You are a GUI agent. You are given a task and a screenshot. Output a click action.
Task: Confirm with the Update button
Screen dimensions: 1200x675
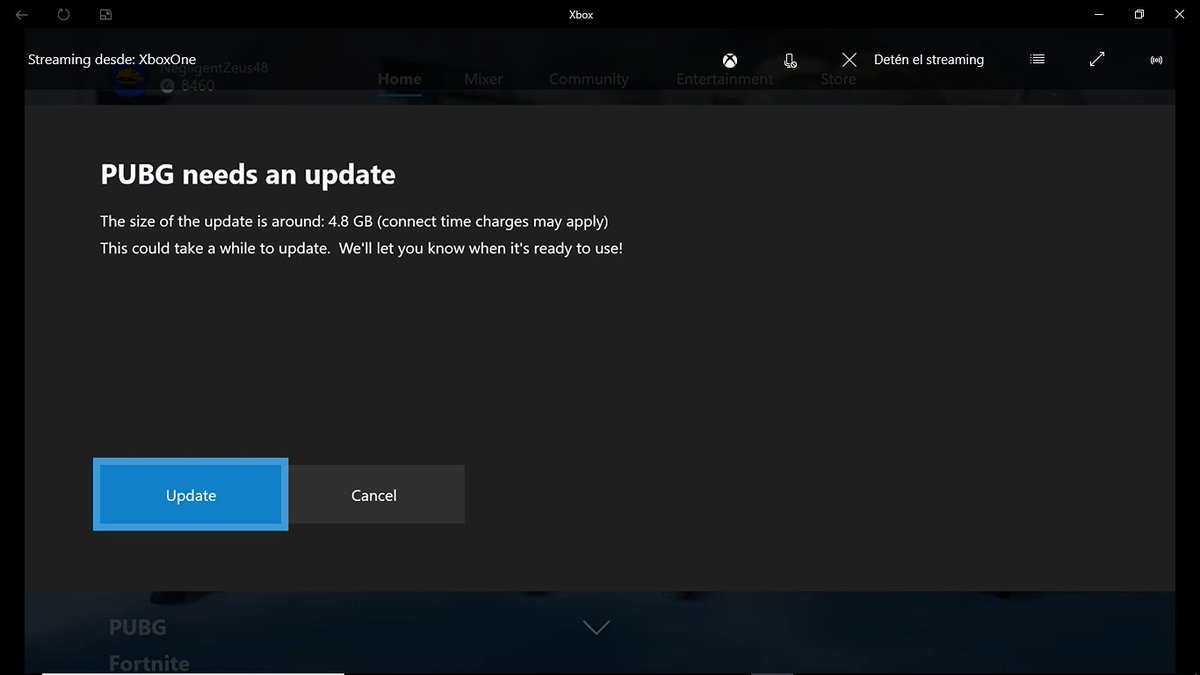pyautogui.click(x=191, y=495)
